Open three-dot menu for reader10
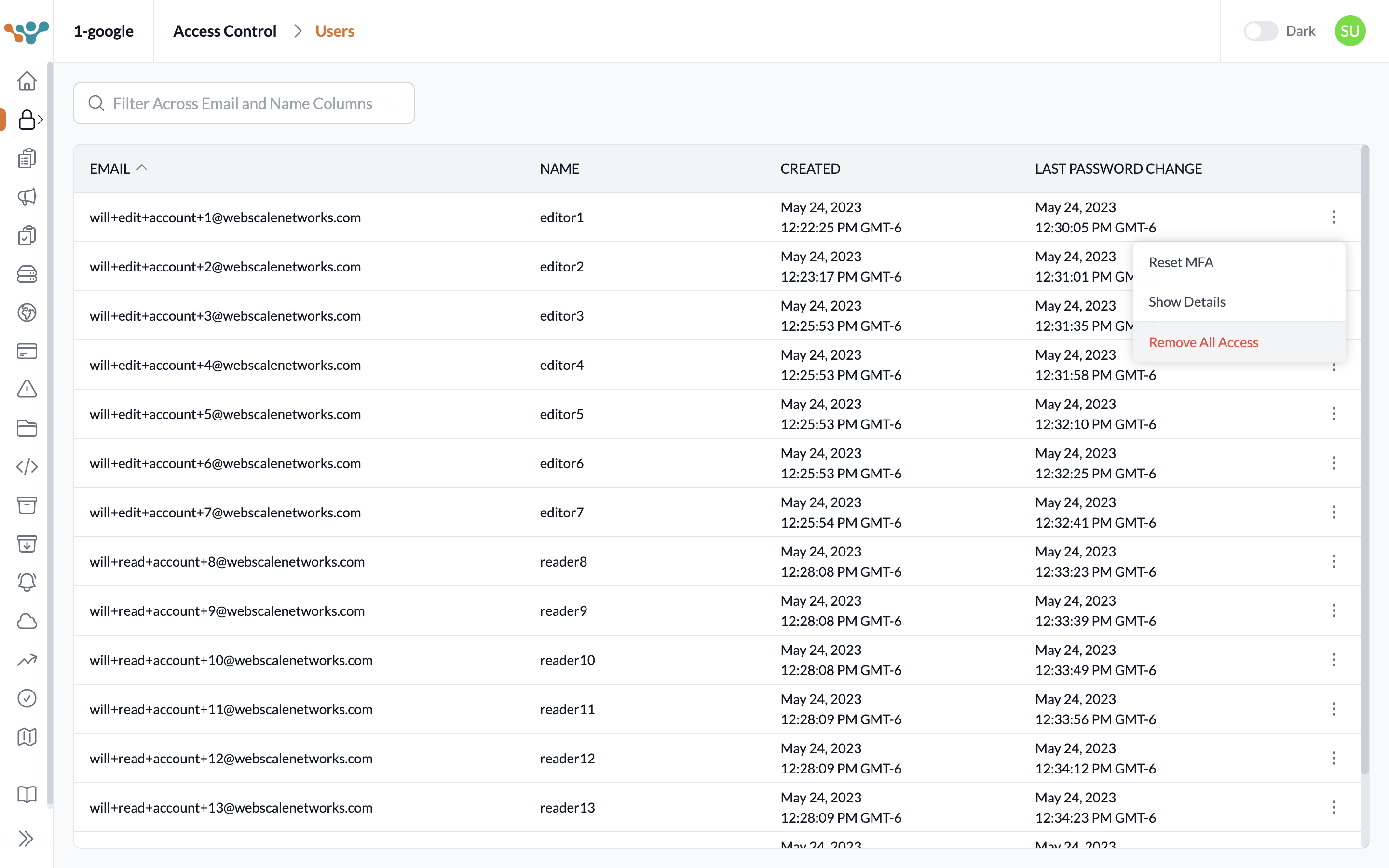 point(1334,660)
